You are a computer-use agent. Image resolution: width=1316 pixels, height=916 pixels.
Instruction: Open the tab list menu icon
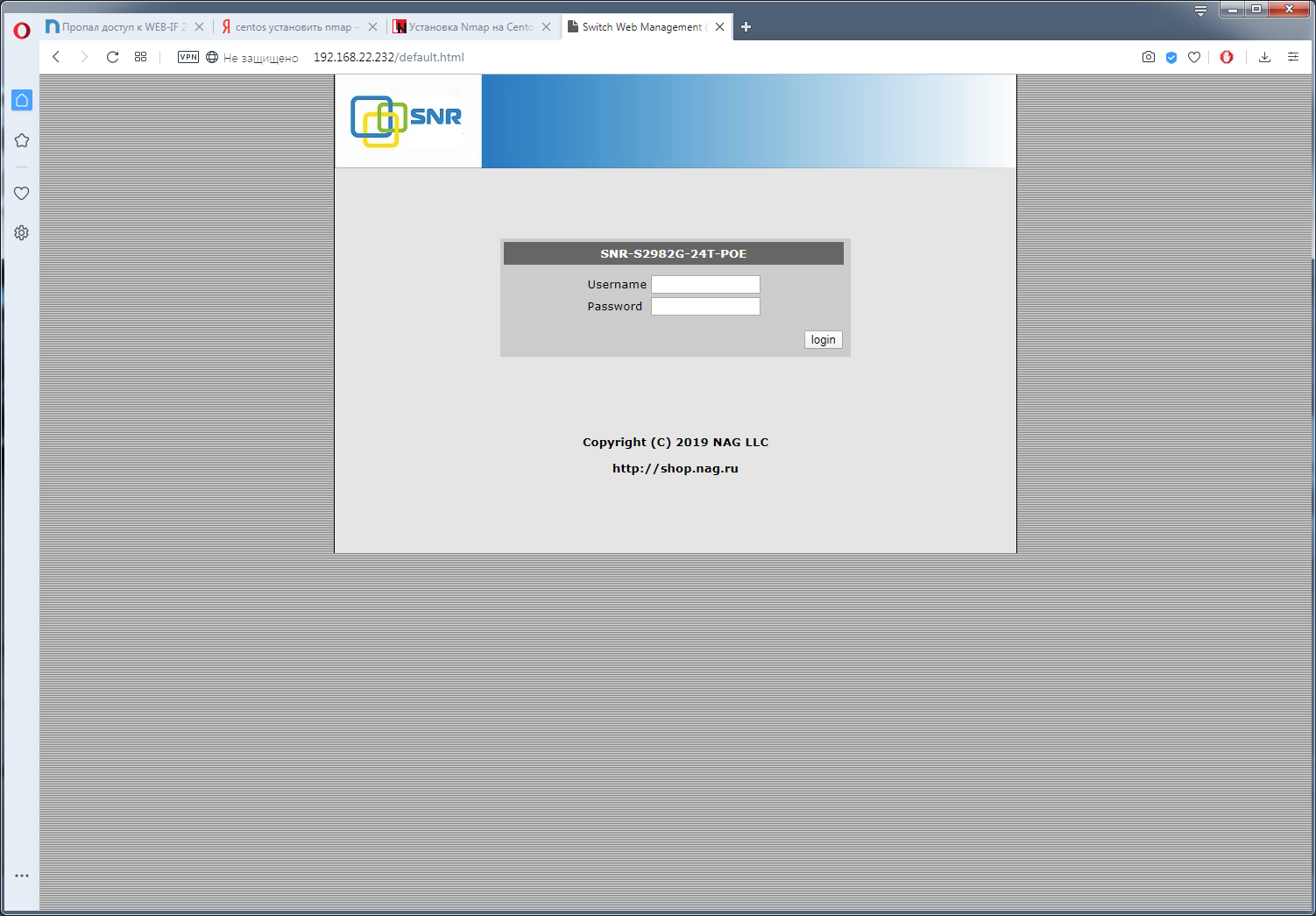1200,11
